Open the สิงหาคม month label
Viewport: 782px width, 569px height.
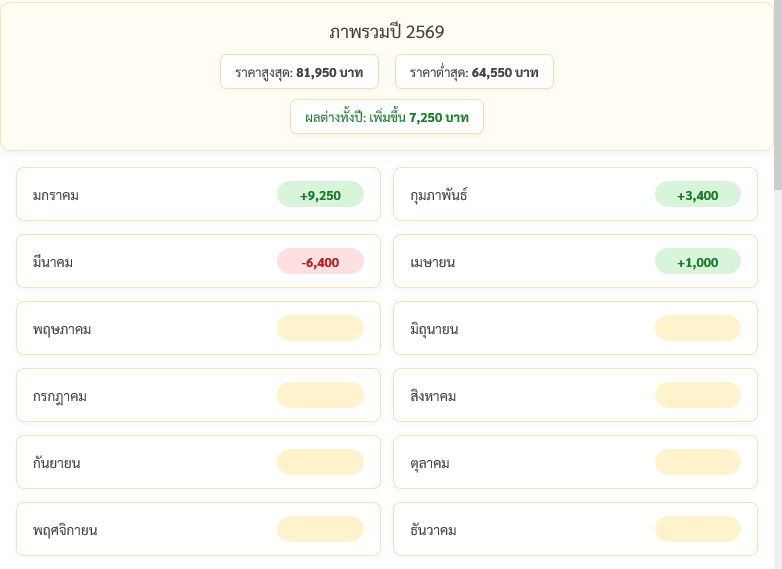(x=433, y=396)
